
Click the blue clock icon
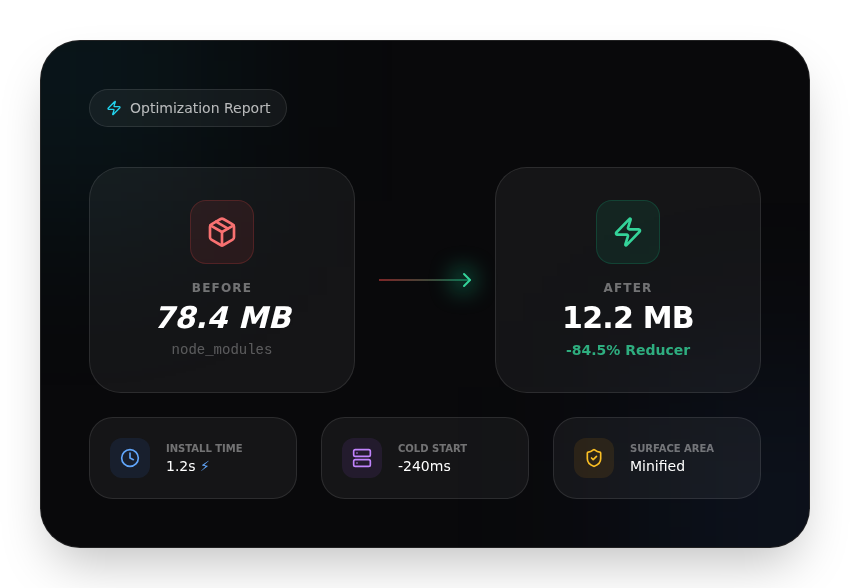tap(130, 458)
